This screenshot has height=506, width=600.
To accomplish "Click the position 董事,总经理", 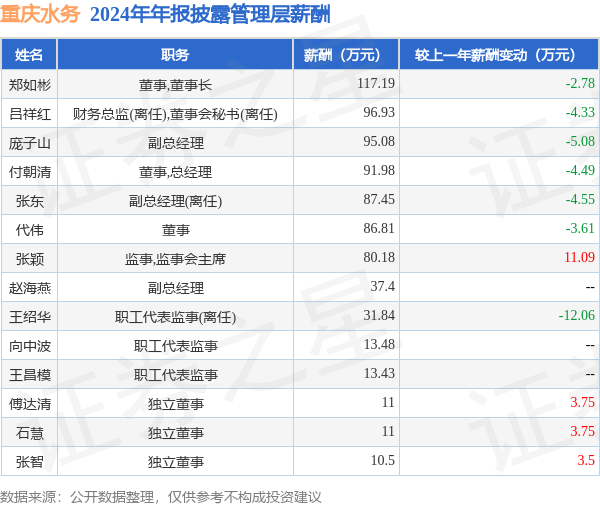I will (x=175, y=172).
